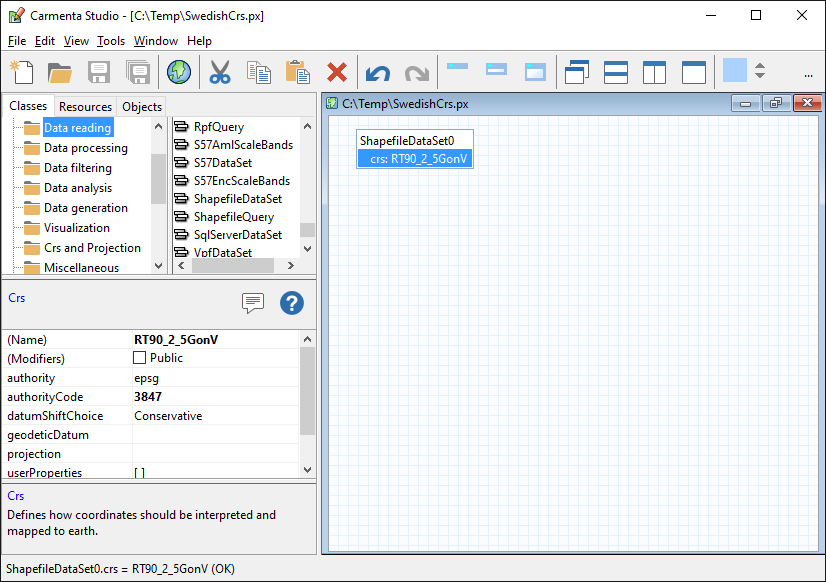
Task: Click the speech bubble comment icon
Action: tap(253, 303)
